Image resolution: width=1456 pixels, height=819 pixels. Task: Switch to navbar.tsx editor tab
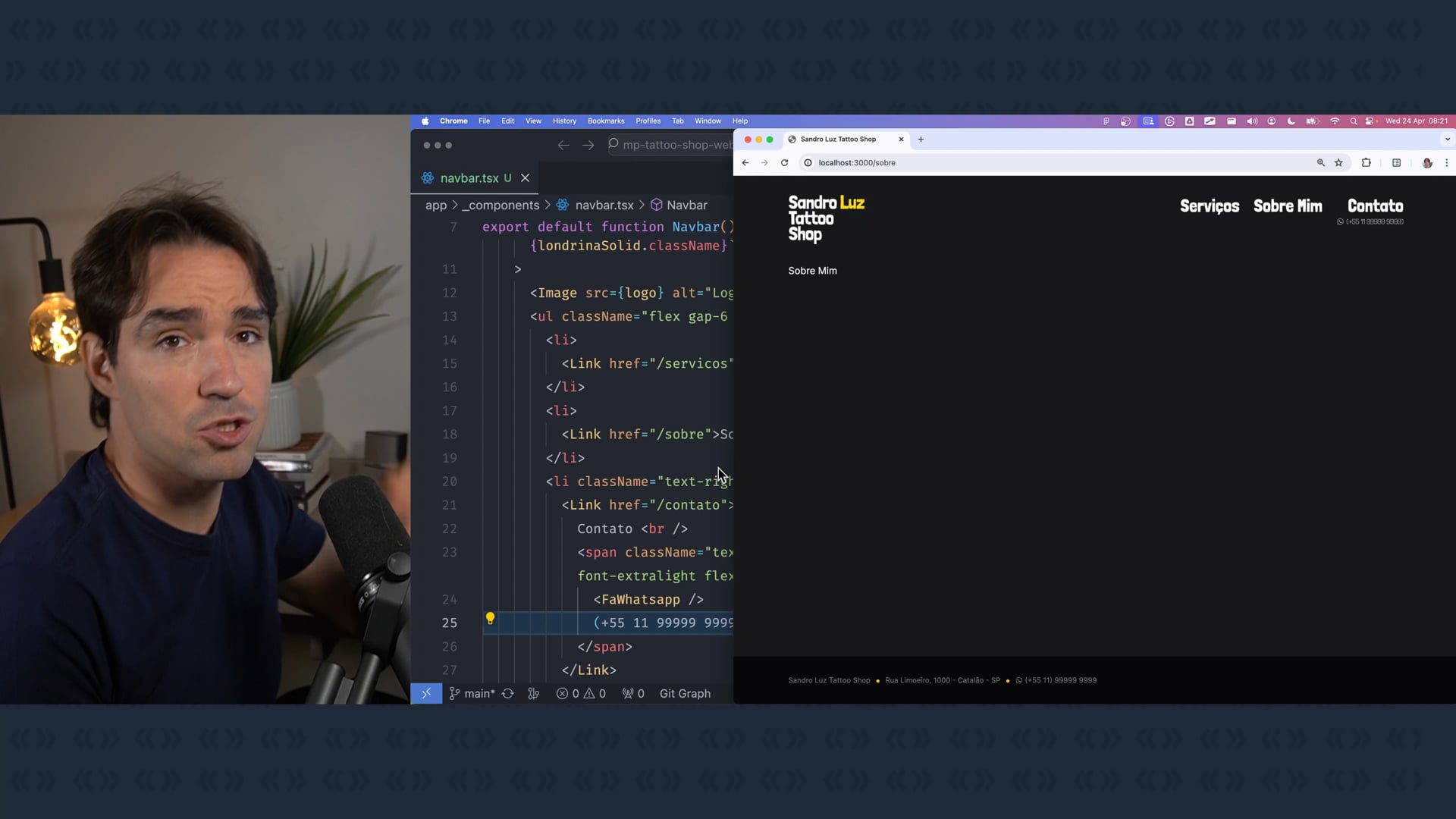coord(469,178)
